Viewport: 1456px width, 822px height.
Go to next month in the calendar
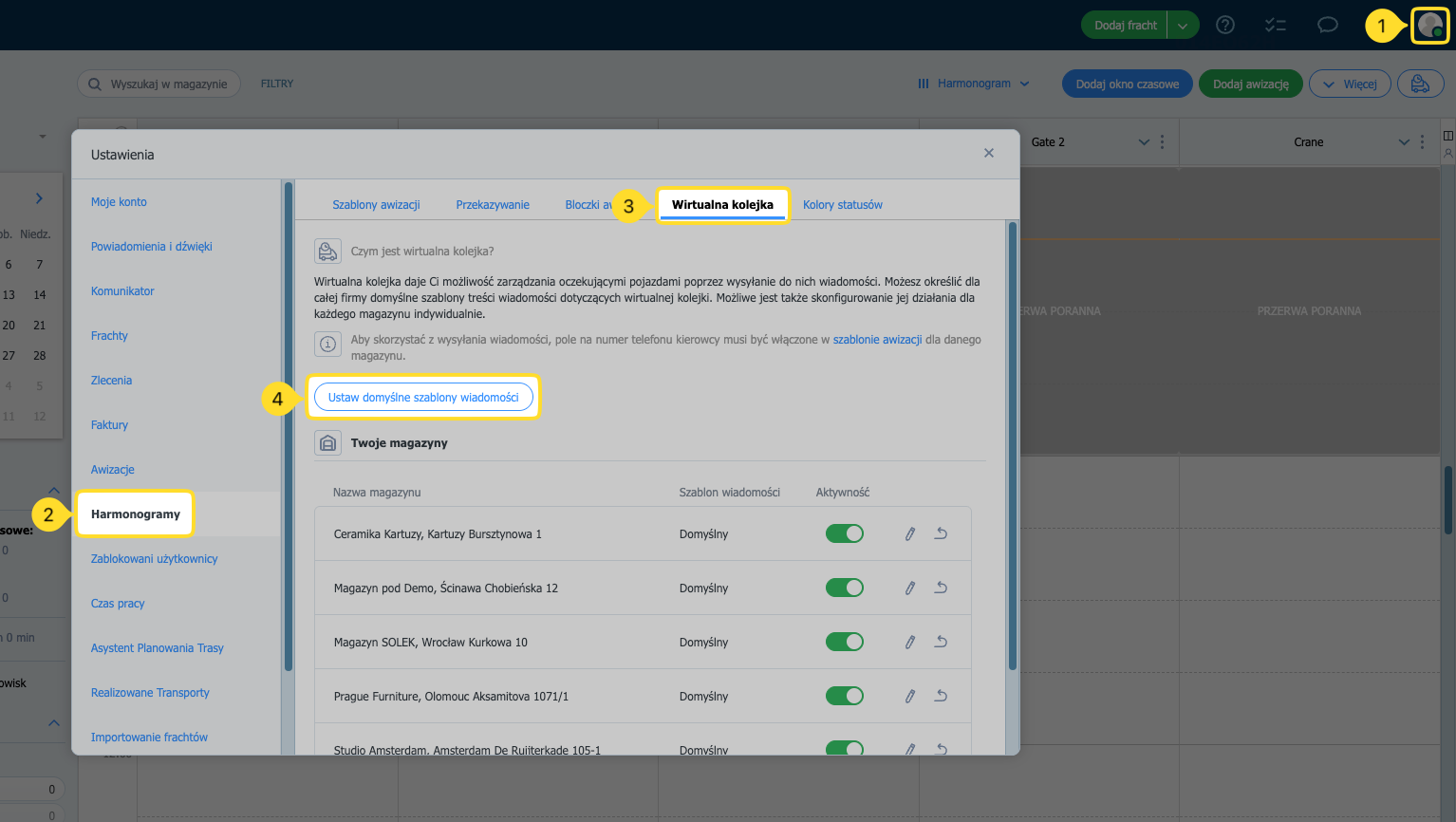point(39,198)
